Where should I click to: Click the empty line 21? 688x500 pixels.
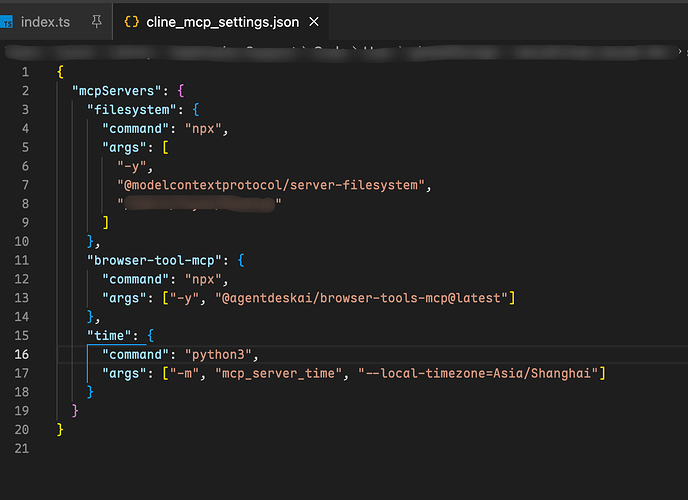point(351,448)
